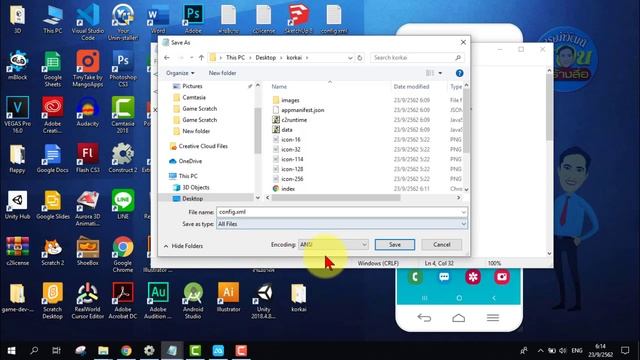Open File Explorer from the taskbar
This screenshot has width=640, height=360.
pyautogui.click(x=103, y=351)
